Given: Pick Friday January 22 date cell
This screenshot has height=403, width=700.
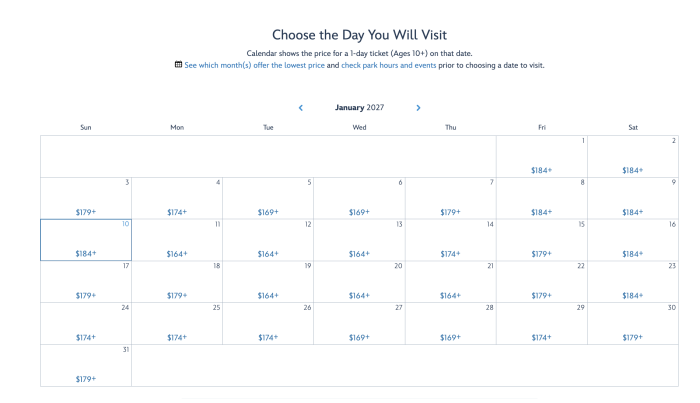Looking at the screenshot, I should pos(541,282).
